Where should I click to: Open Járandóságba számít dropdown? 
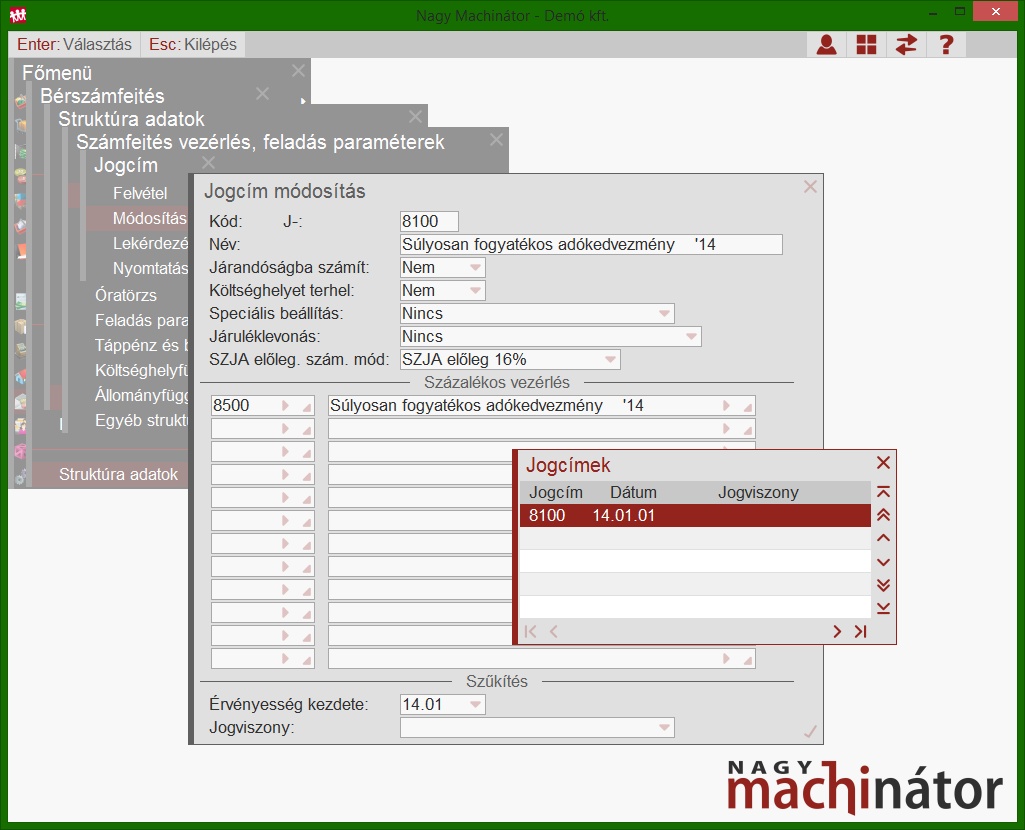click(x=475, y=267)
